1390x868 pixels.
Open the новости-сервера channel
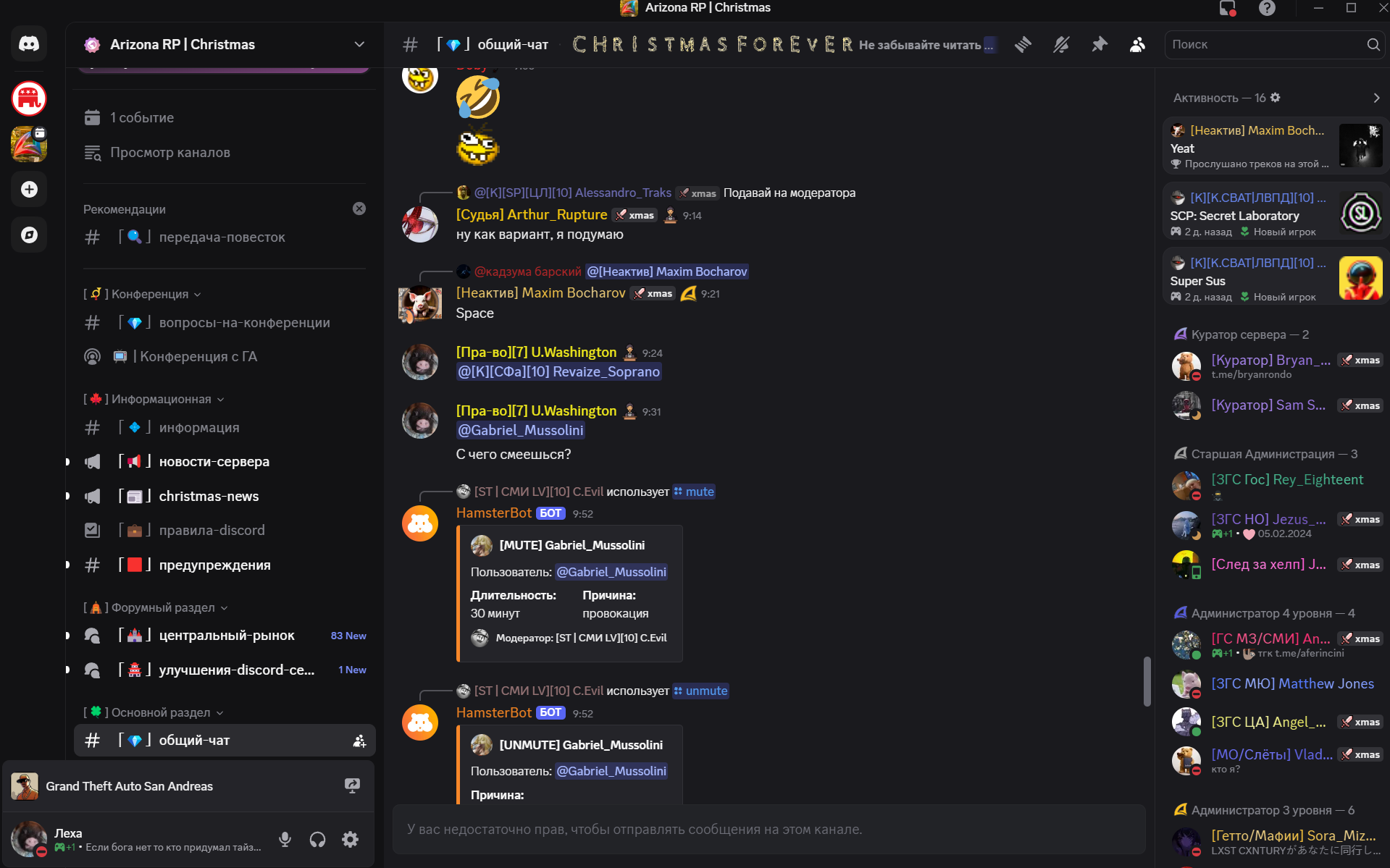225,462
